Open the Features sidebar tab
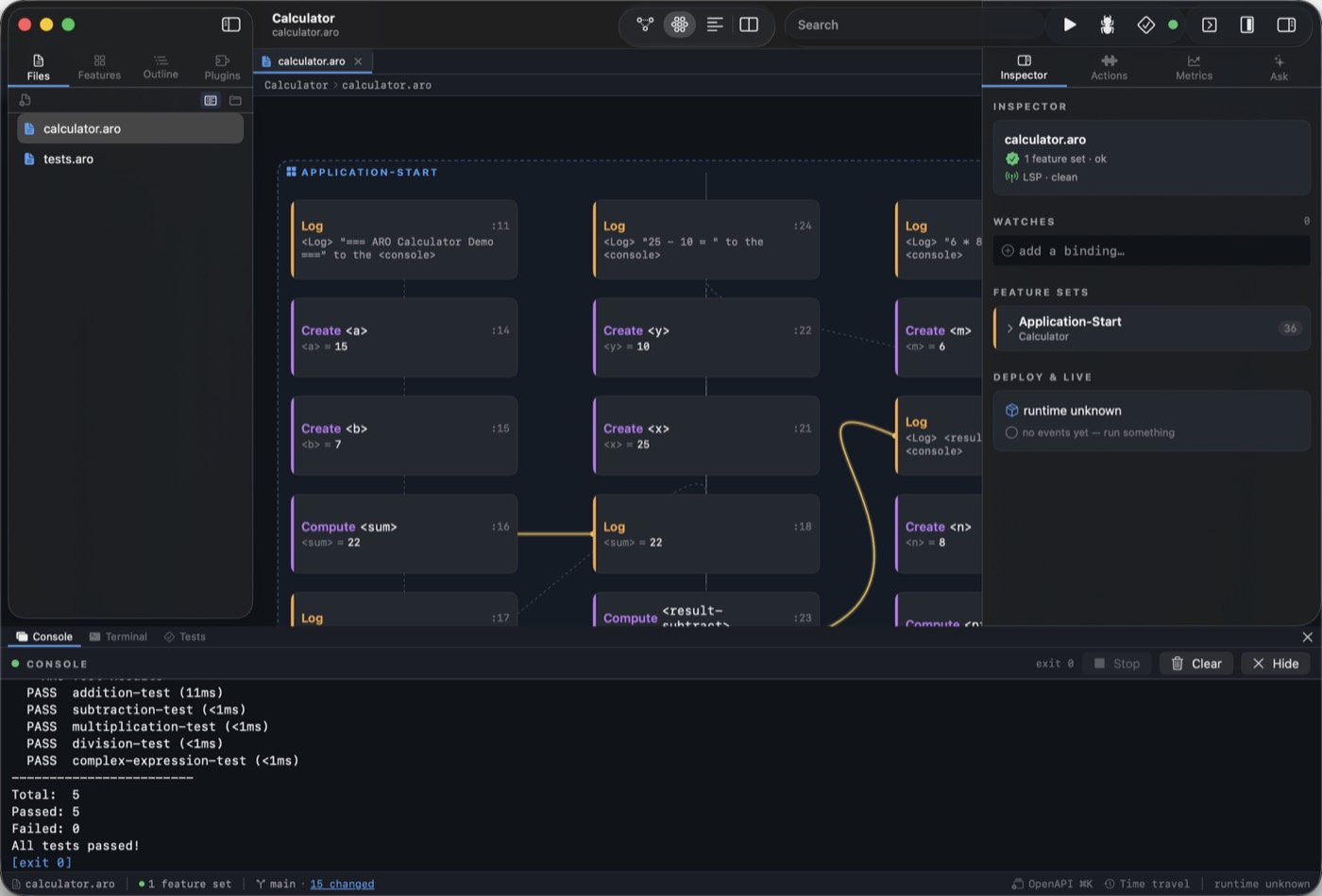The image size is (1322, 896). [99, 67]
